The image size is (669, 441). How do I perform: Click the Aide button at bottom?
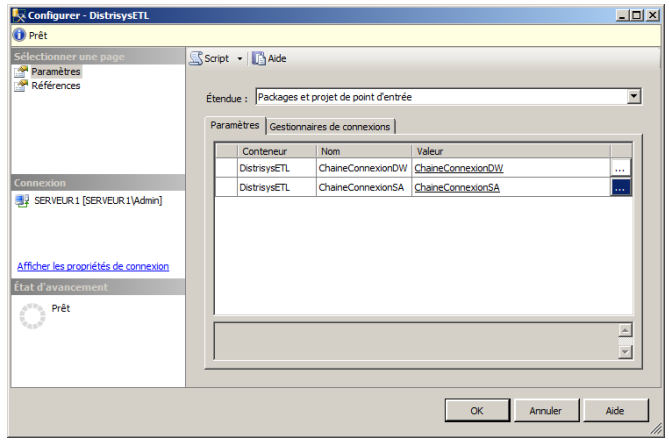pyautogui.click(x=615, y=410)
